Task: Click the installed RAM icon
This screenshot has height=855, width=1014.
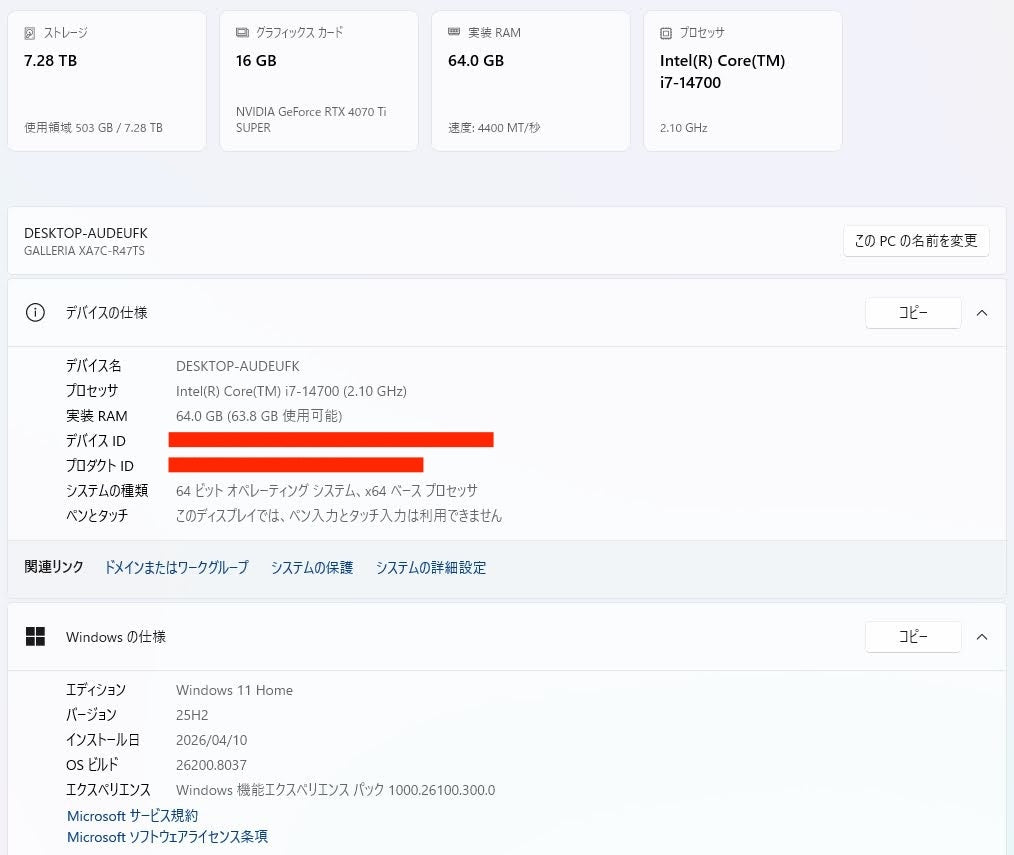Action: (454, 32)
